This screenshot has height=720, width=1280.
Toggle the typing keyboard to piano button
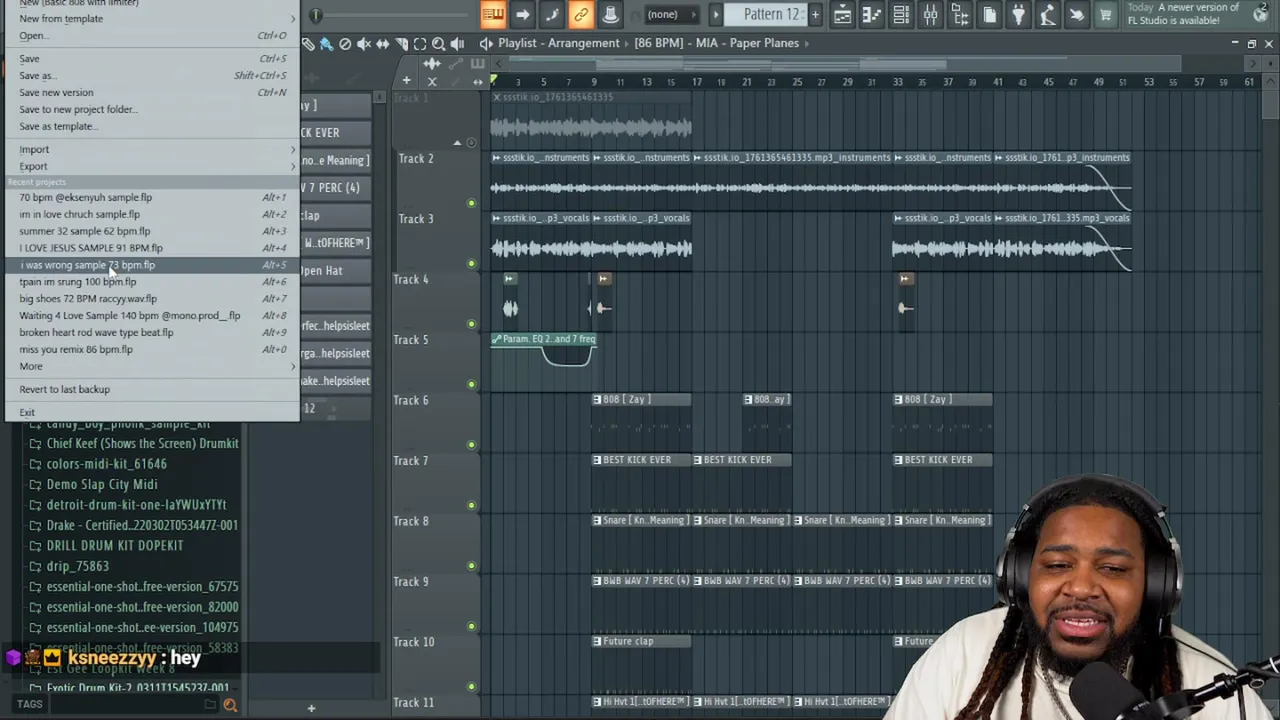[492, 14]
